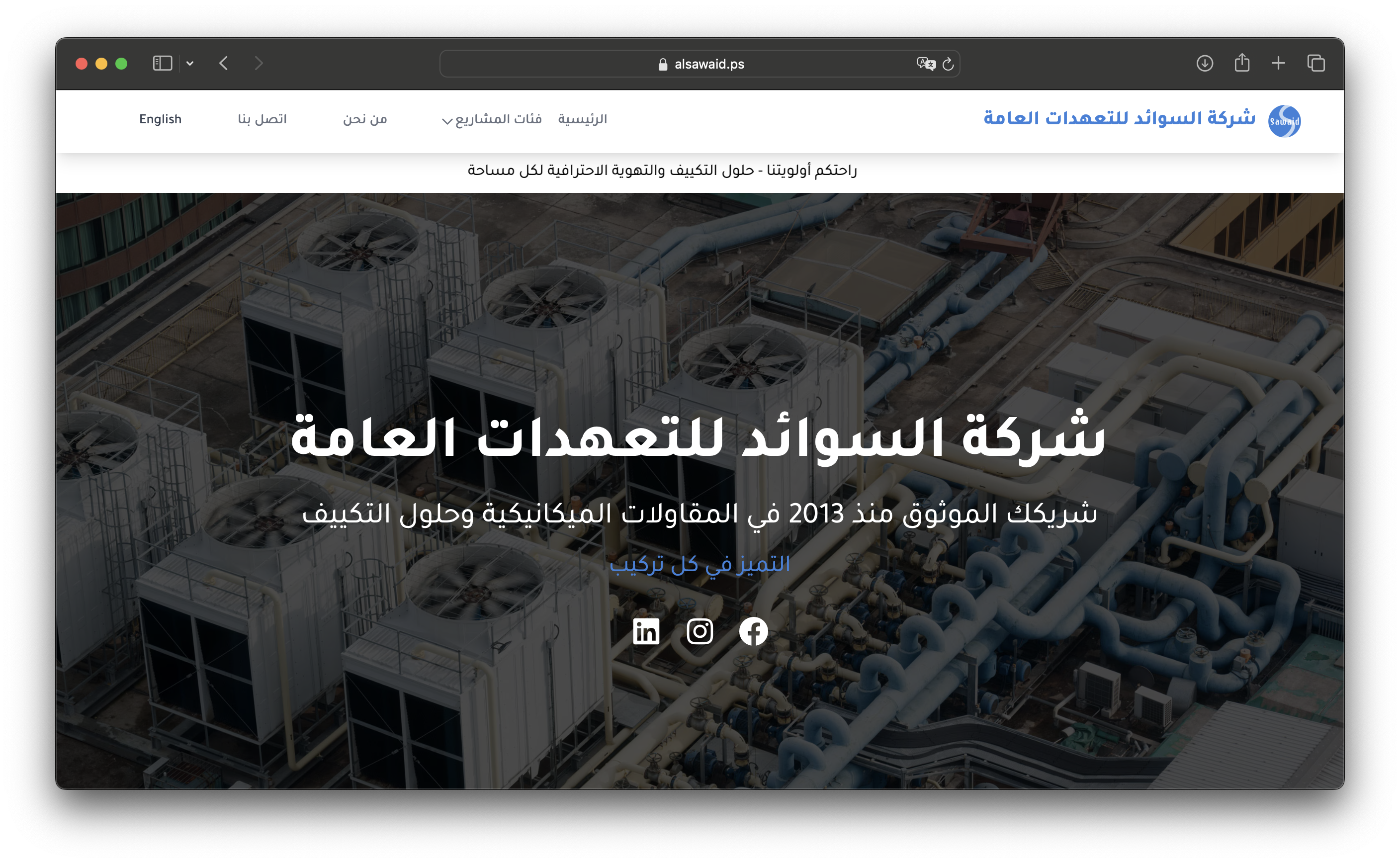Open the Share sheet icon

pyautogui.click(x=1242, y=63)
